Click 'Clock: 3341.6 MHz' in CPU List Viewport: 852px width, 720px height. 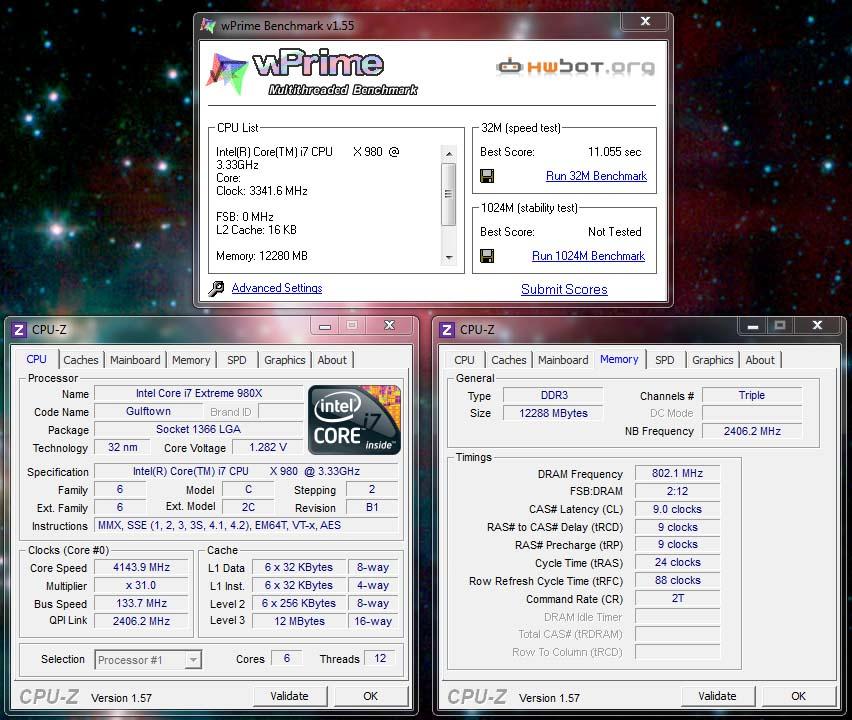pos(262,191)
